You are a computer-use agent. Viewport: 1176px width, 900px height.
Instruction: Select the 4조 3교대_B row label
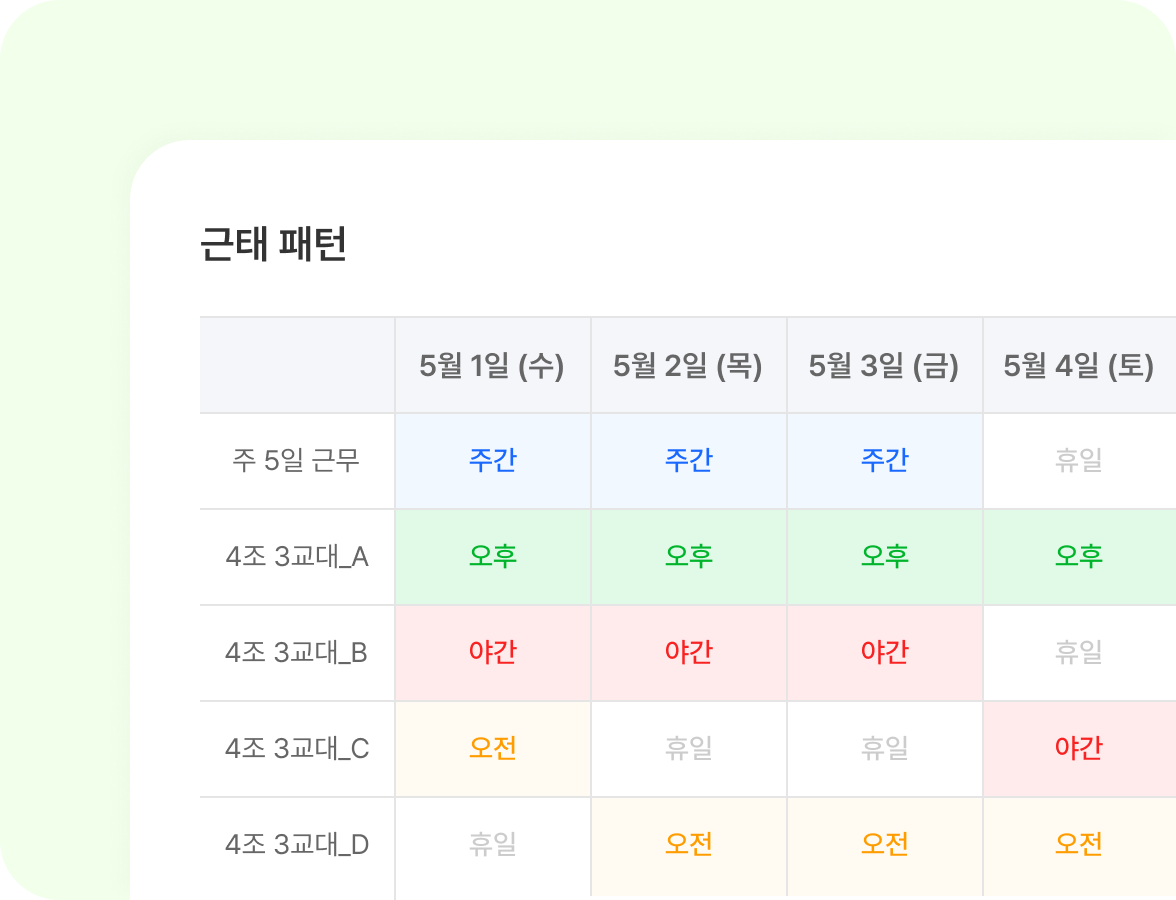[296, 653]
